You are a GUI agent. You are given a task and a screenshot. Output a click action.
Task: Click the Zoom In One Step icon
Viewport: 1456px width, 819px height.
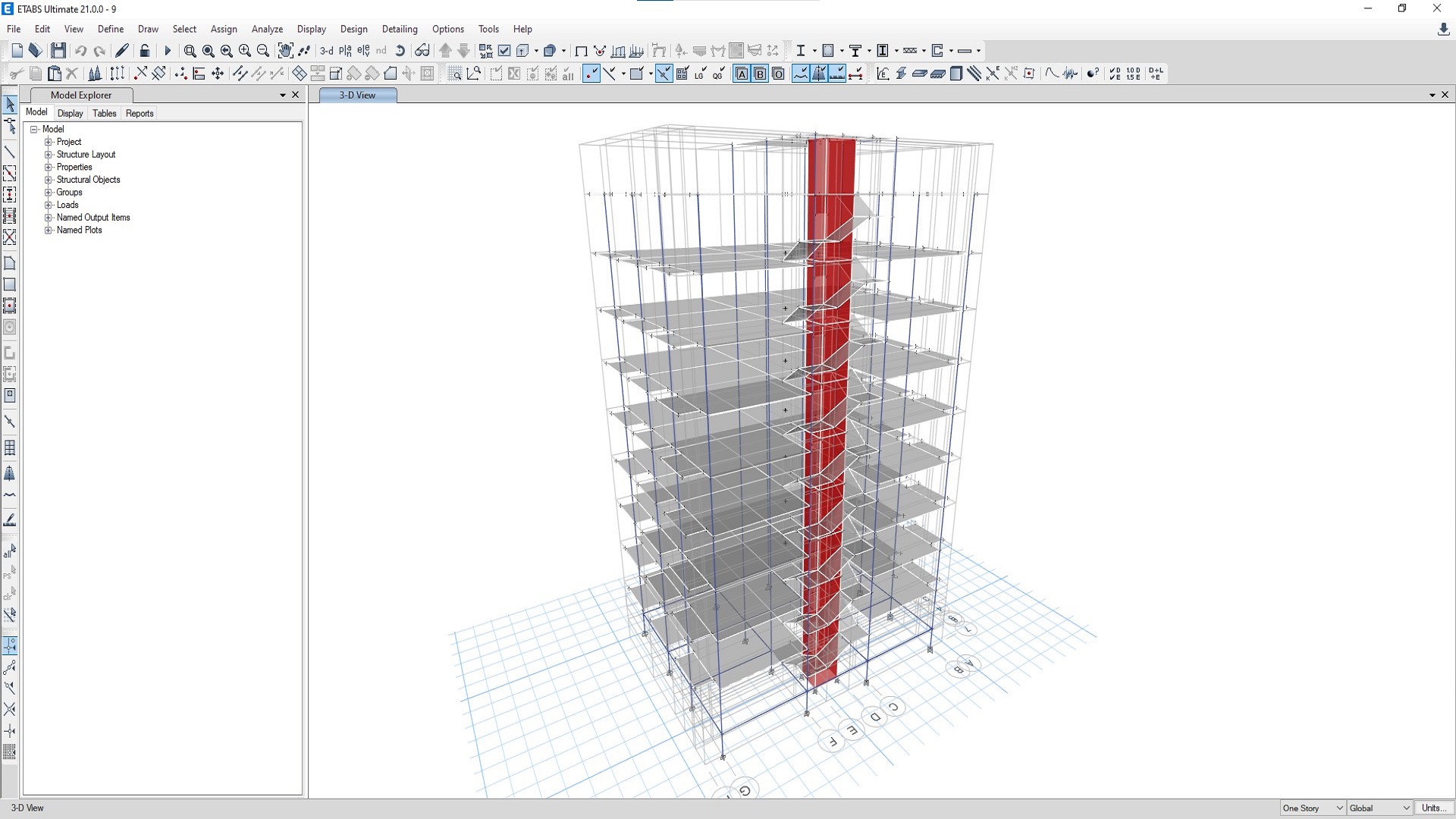[245, 51]
